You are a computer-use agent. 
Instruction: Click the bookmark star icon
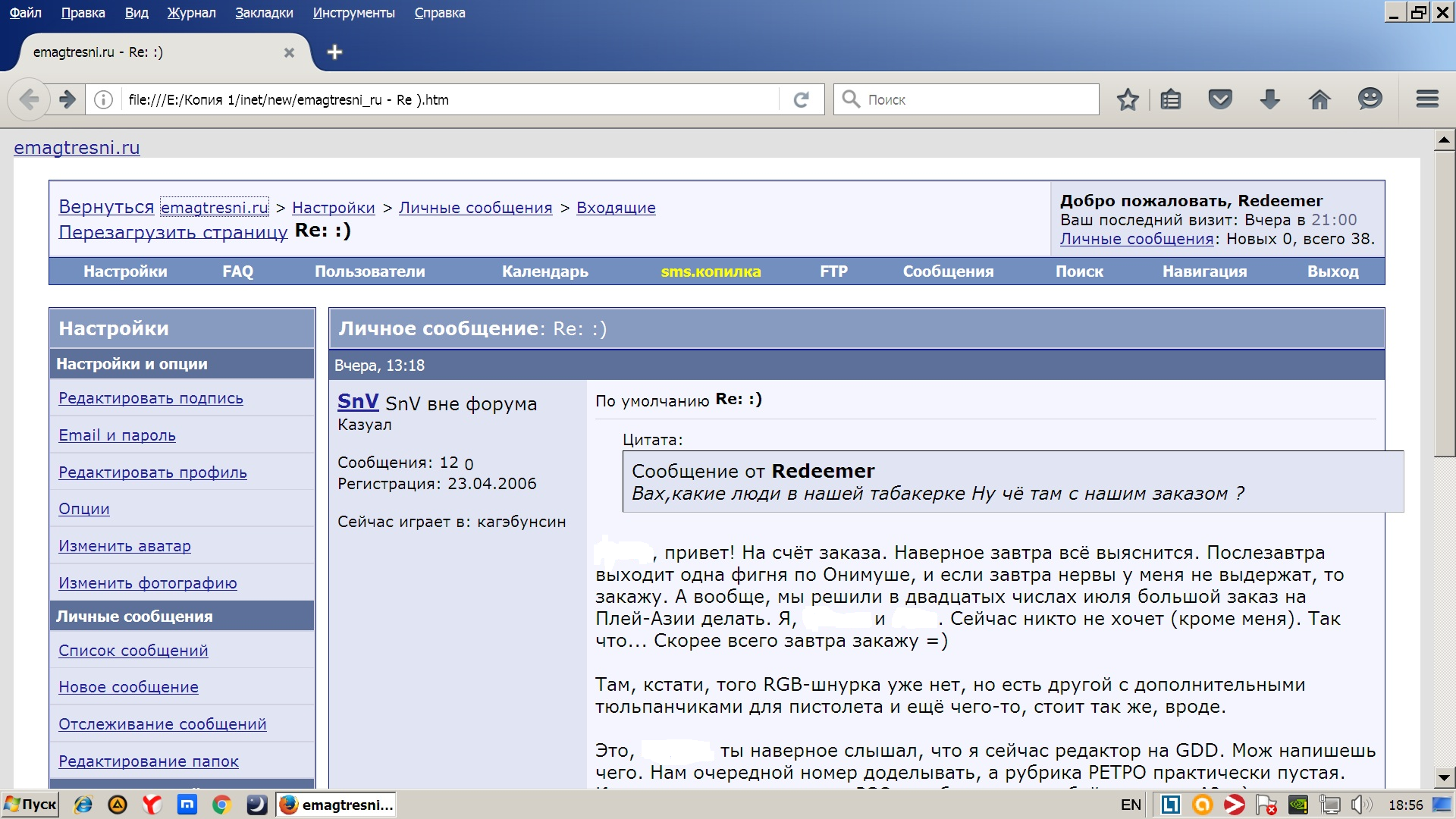[1128, 99]
